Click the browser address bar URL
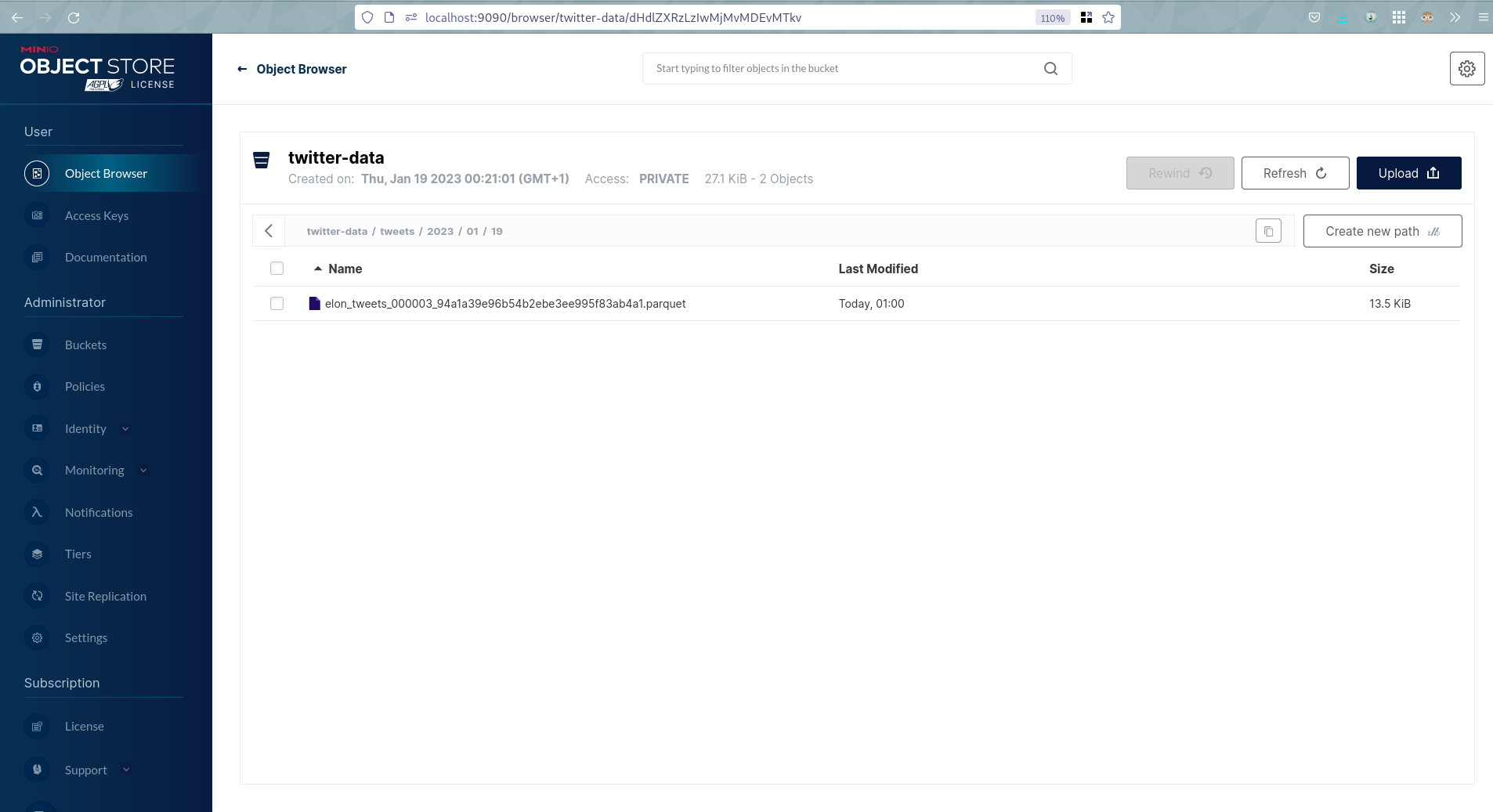Image resolution: width=1493 pixels, height=812 pixels. (613, 17)
